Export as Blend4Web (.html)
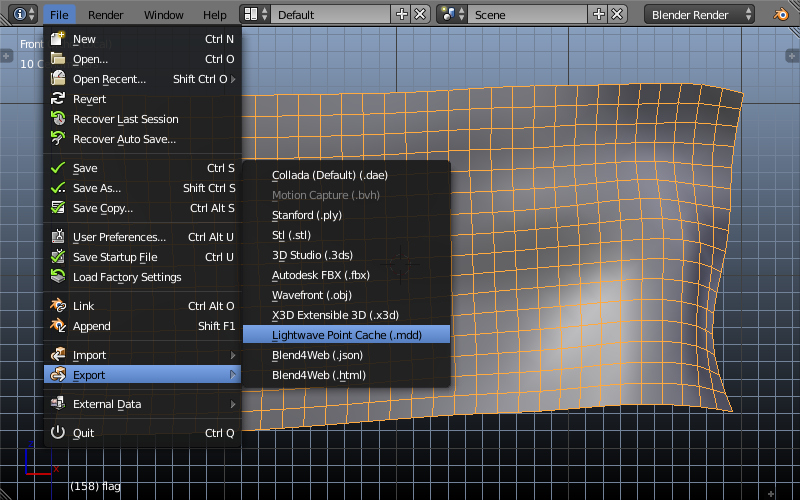This screenshot has height=500, width=800. tap(346, 374)
